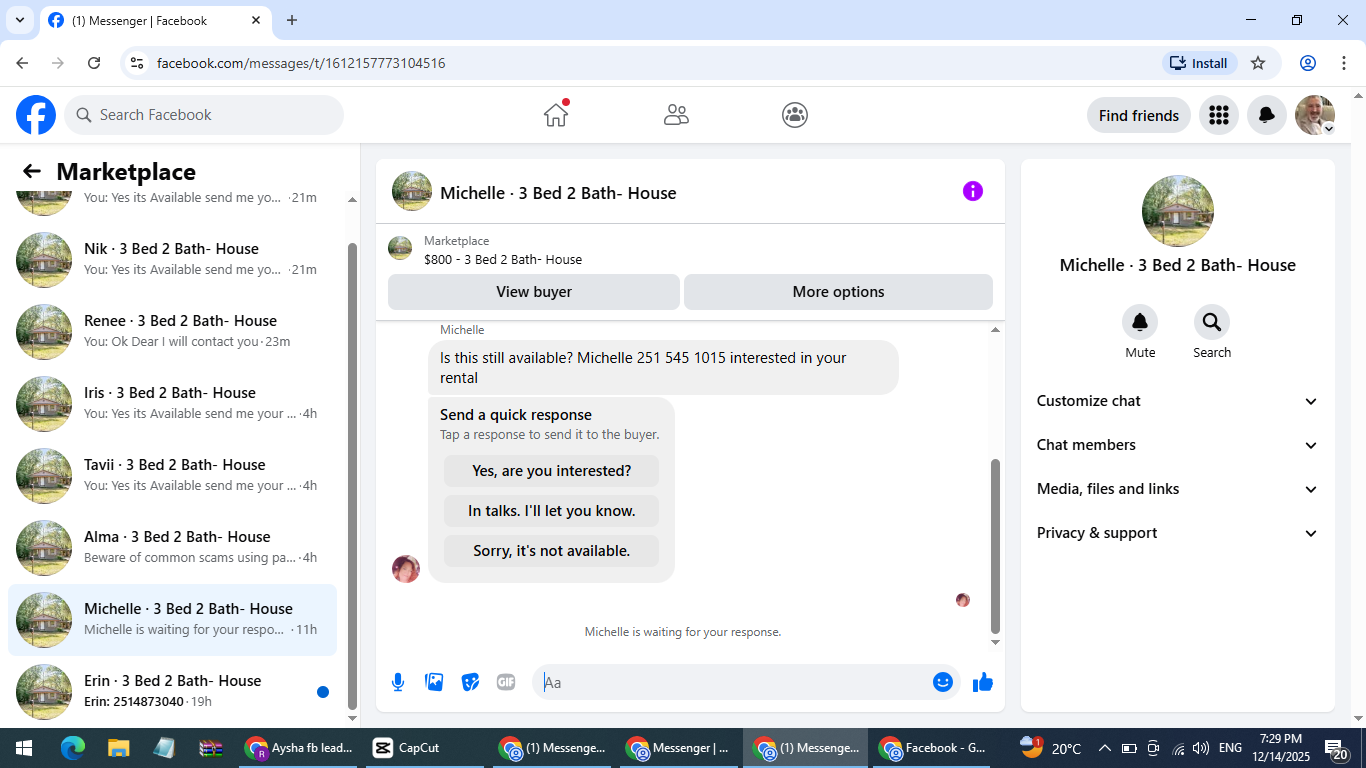Open Tavii's 3 Bed 2 Bath conversation
The width and height of the screenshot is (1366, 768).
coord(172,476)
